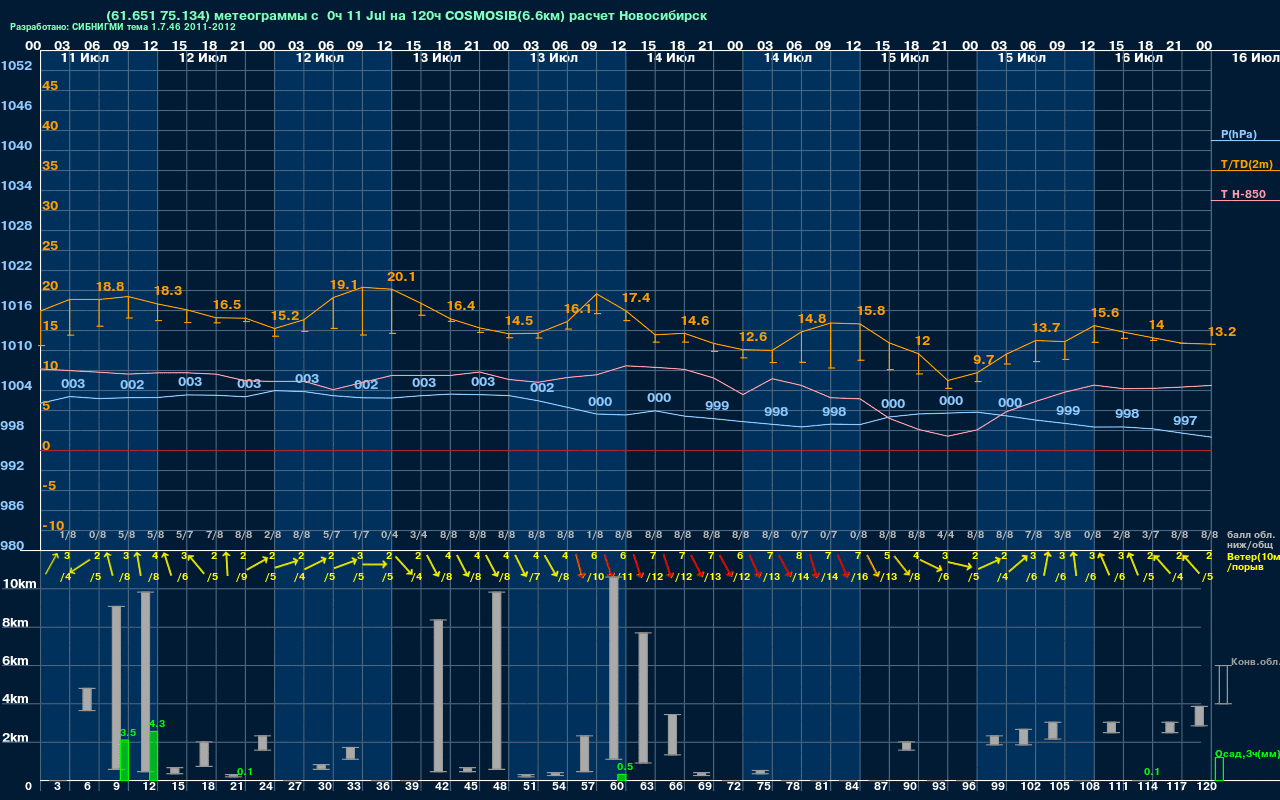This screenshot has height=800, width=1280.
Task: Click the 15.8 temperature label
Action: 871,311
